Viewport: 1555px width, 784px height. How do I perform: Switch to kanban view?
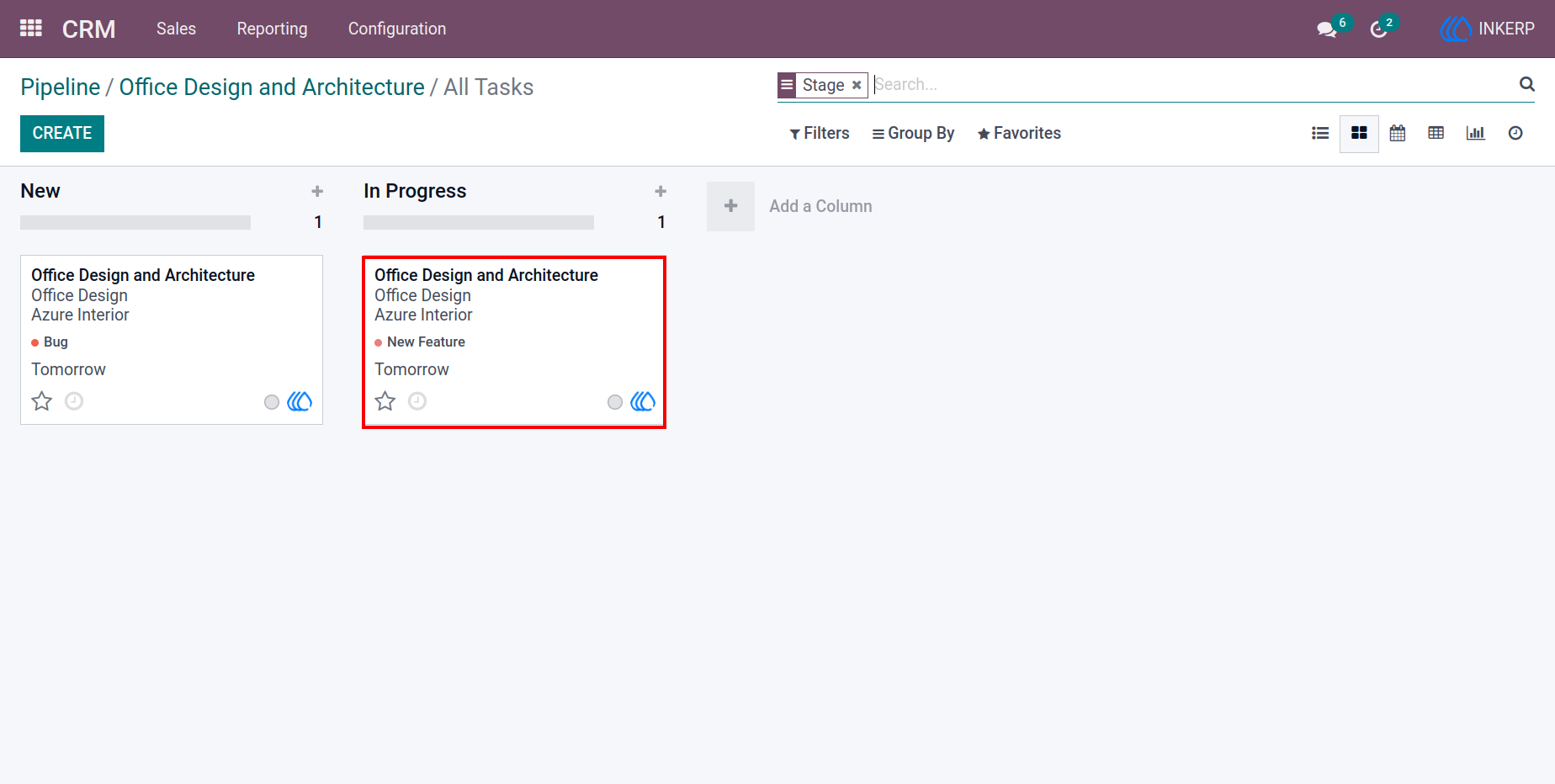pyautogui.click(x=1359, y=133)
